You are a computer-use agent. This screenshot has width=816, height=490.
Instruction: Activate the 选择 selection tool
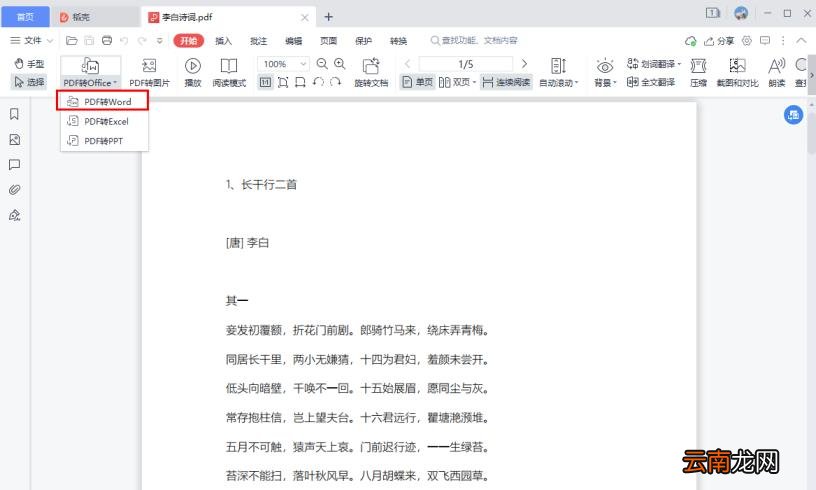click(29, 82)
